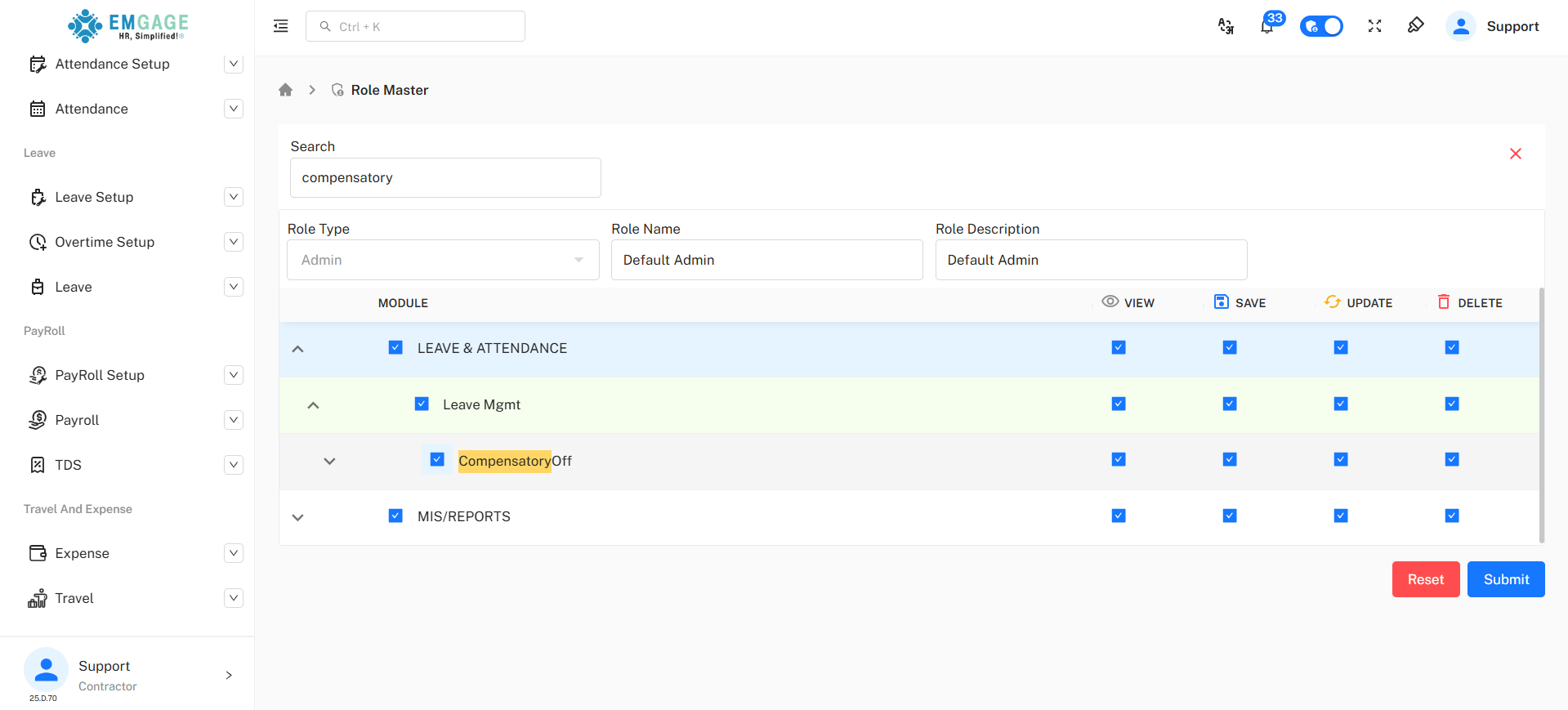Go to home via breadcrumb icon
1568x710 pixels.
[285, 90]
